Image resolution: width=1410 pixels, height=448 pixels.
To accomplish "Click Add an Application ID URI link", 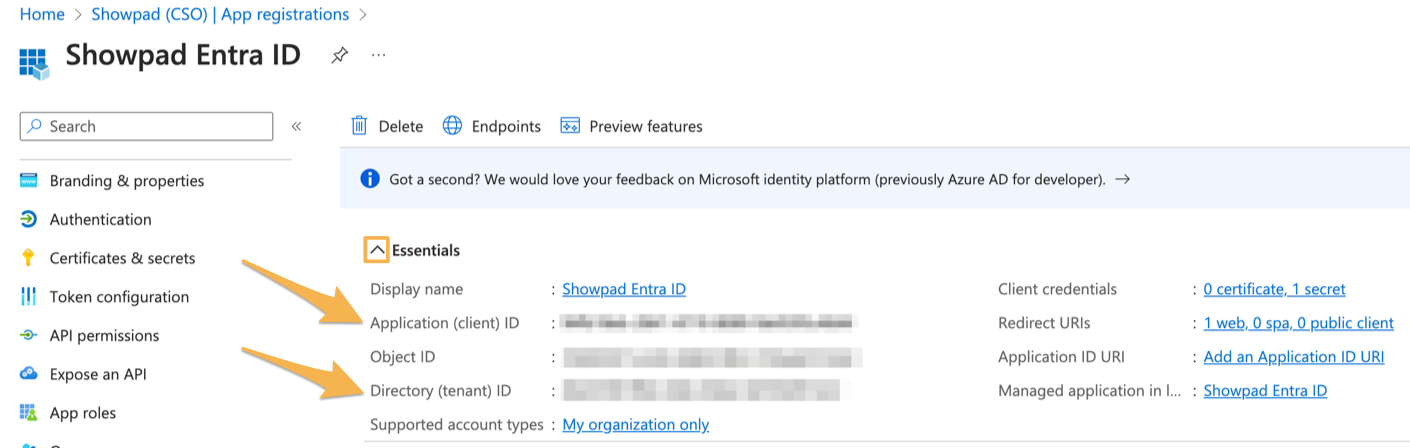I will (x=1294, y=357).
